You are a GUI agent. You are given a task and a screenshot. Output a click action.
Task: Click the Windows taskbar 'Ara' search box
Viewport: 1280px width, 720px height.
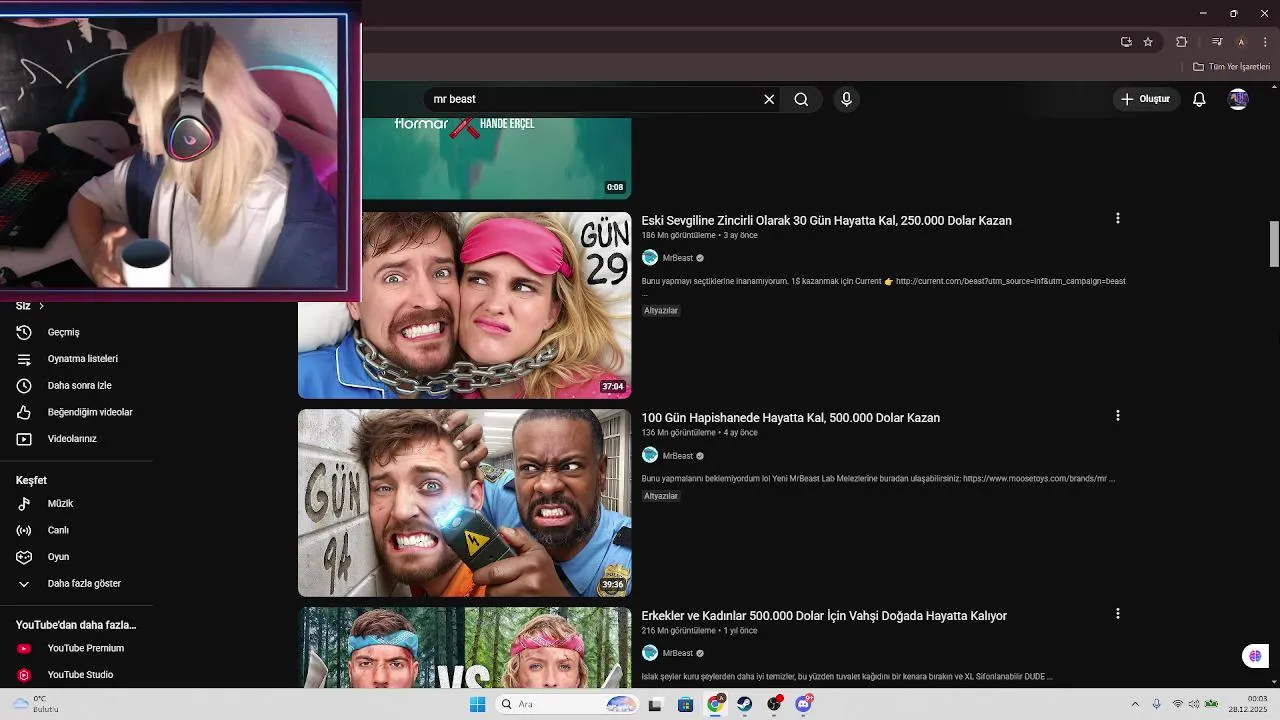click(x=568, y=704)
